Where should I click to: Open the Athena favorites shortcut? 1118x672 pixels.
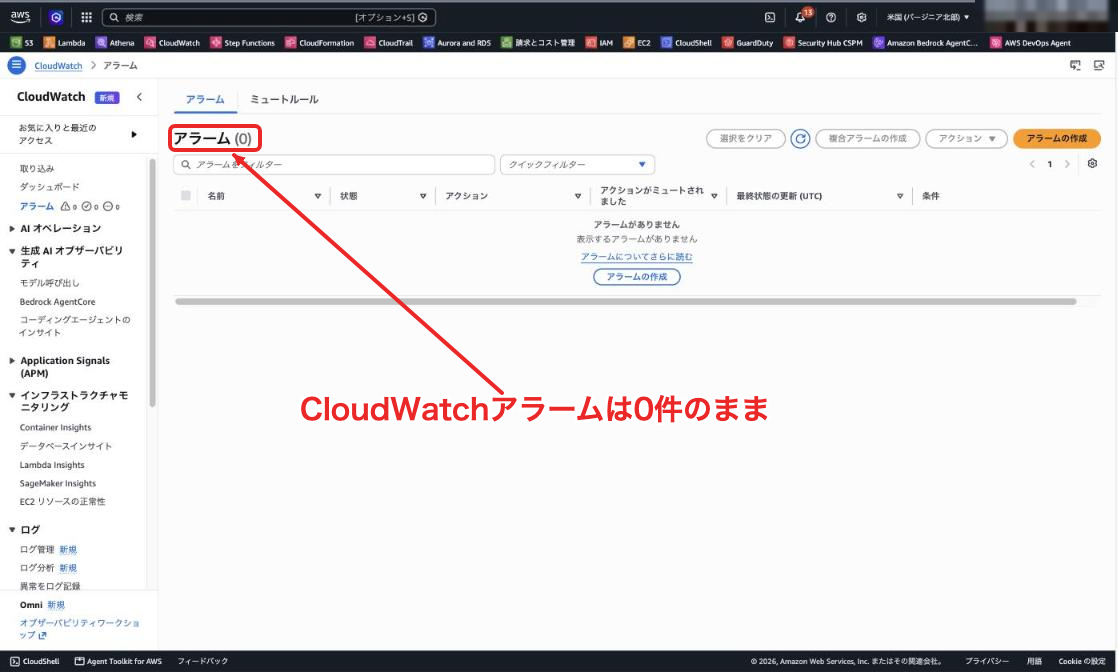115,43
